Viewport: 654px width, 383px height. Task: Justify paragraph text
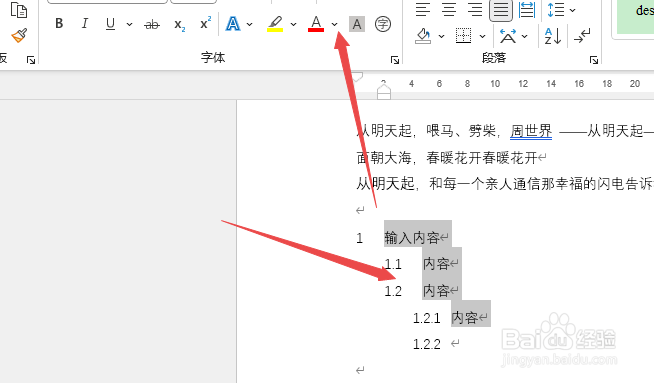(501, 10)
